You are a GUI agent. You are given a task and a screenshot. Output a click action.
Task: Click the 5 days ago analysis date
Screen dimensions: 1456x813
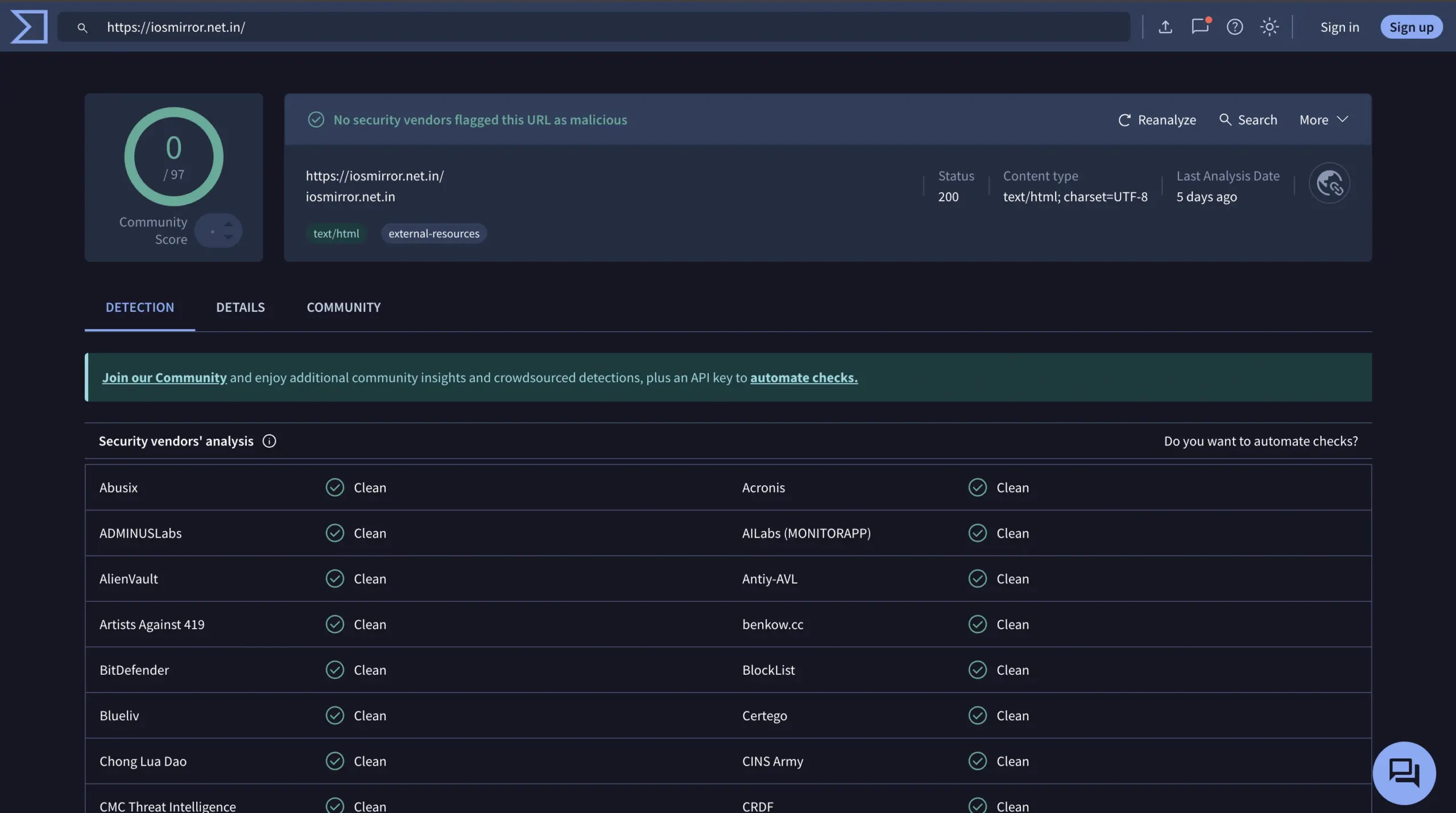pos(1206,197)
